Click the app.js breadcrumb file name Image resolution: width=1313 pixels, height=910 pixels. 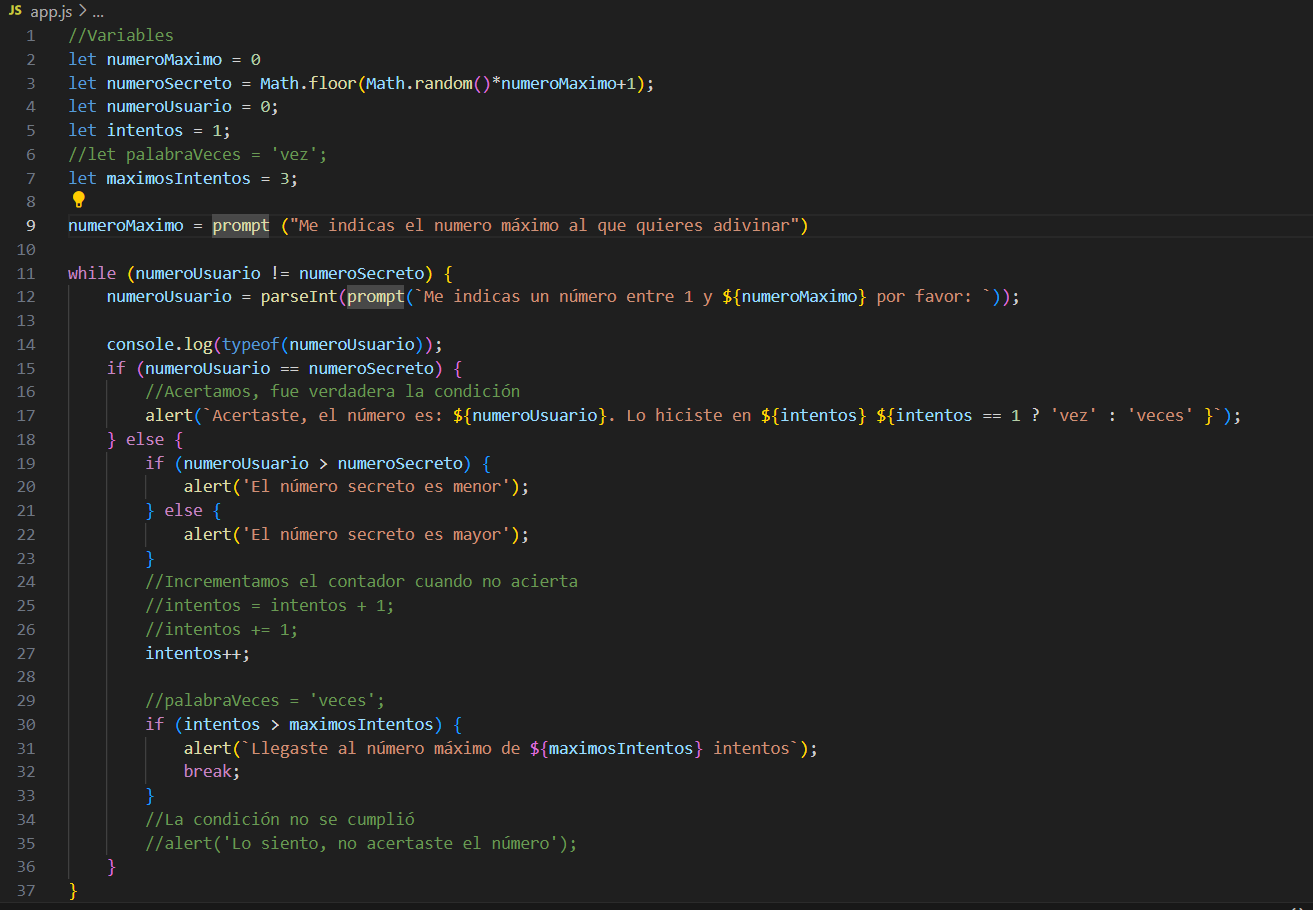(50, 11)
